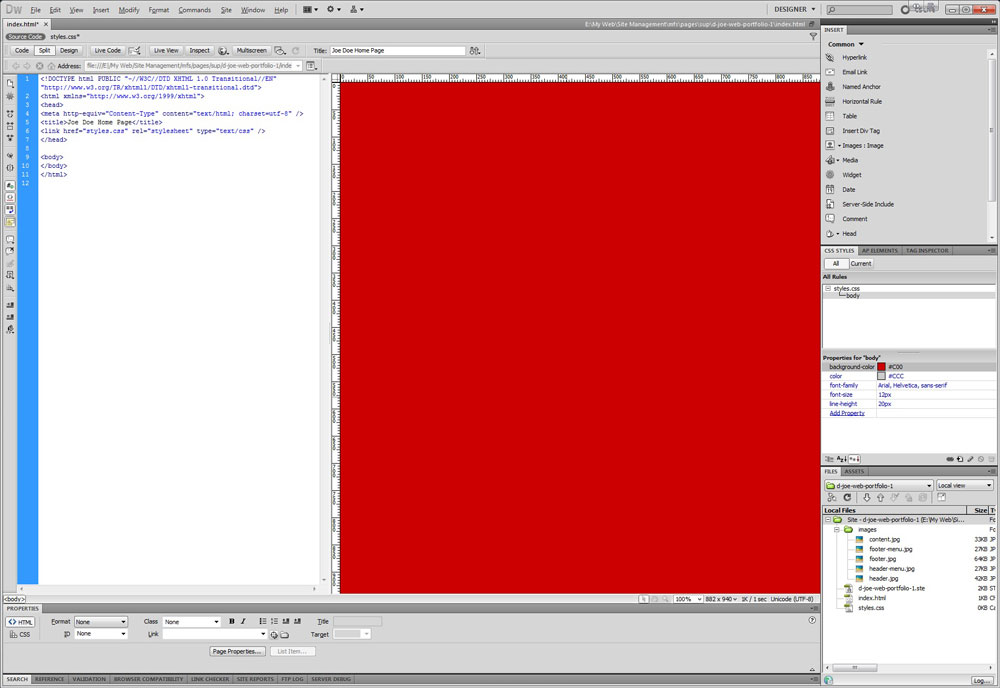The height and width of the screenshot is (688, 1000).
Task: Click the browse-for-file folder icon beside Link
Action: [284, 634]
